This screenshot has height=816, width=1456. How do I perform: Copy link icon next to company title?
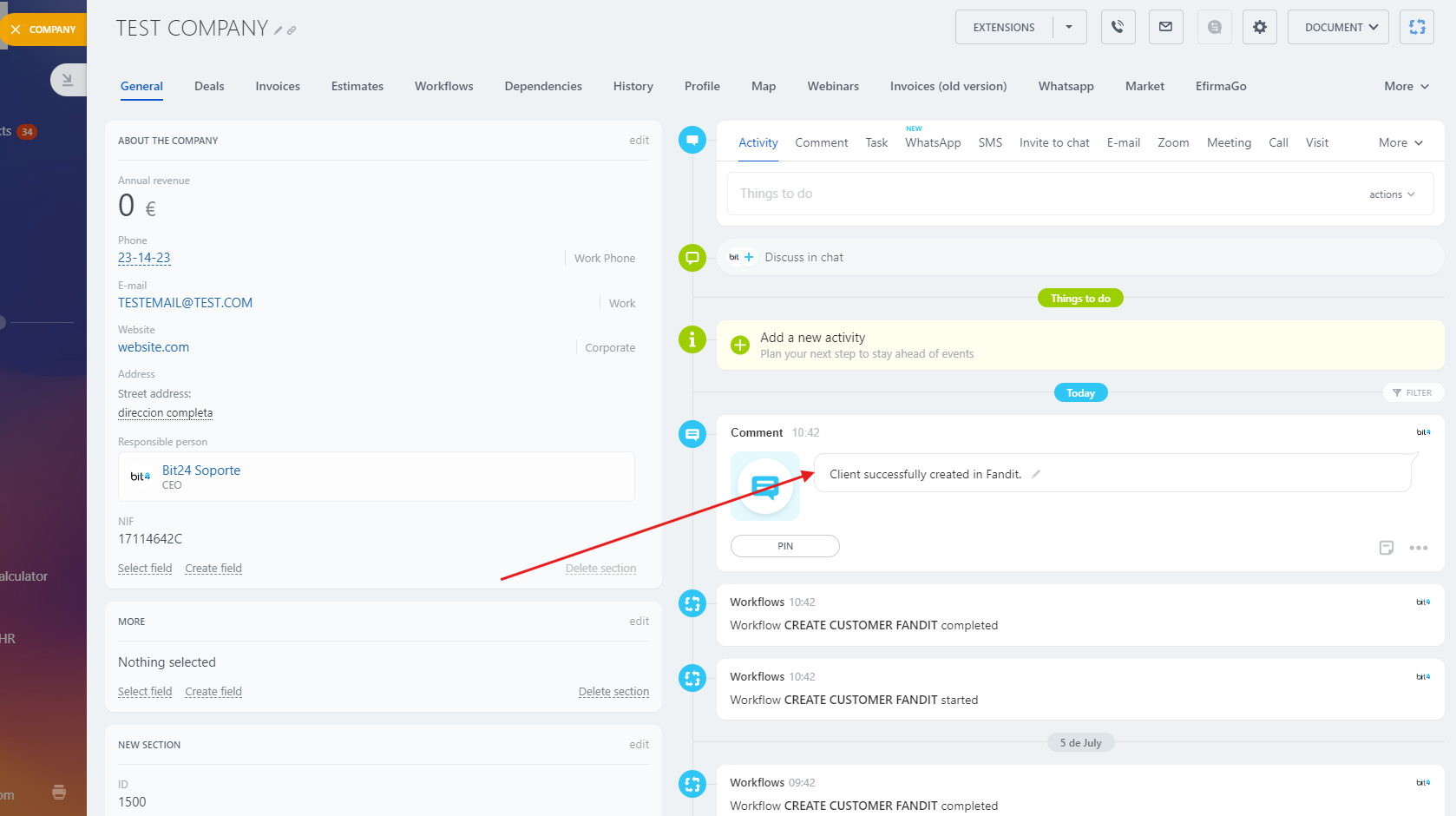292,30
